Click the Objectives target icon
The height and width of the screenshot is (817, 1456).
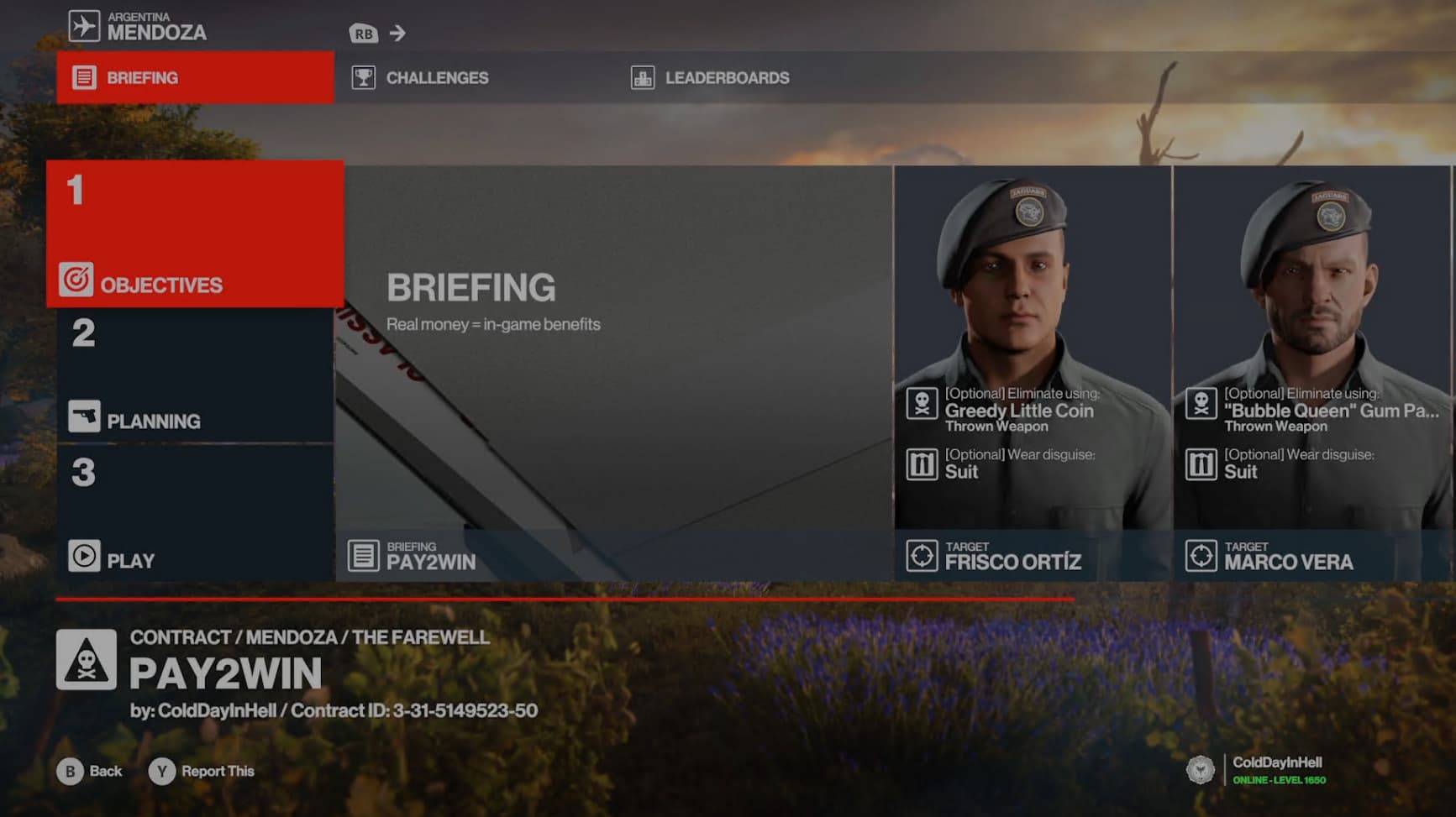click(76, 280)
